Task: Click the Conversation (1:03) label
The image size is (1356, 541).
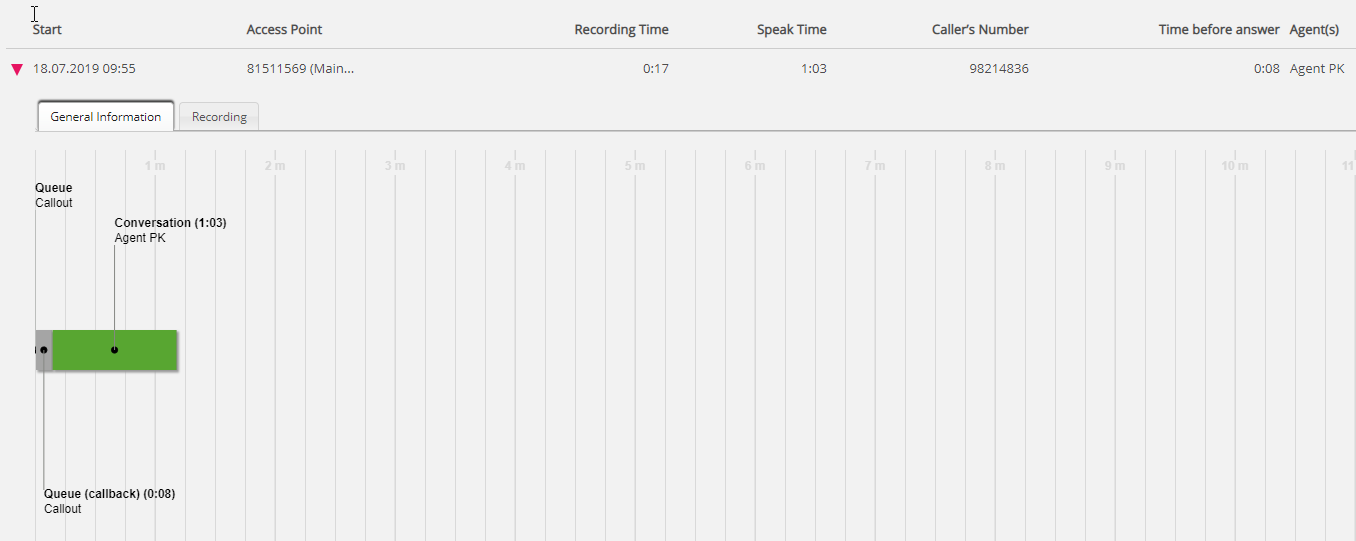Action: coord(170,223)
